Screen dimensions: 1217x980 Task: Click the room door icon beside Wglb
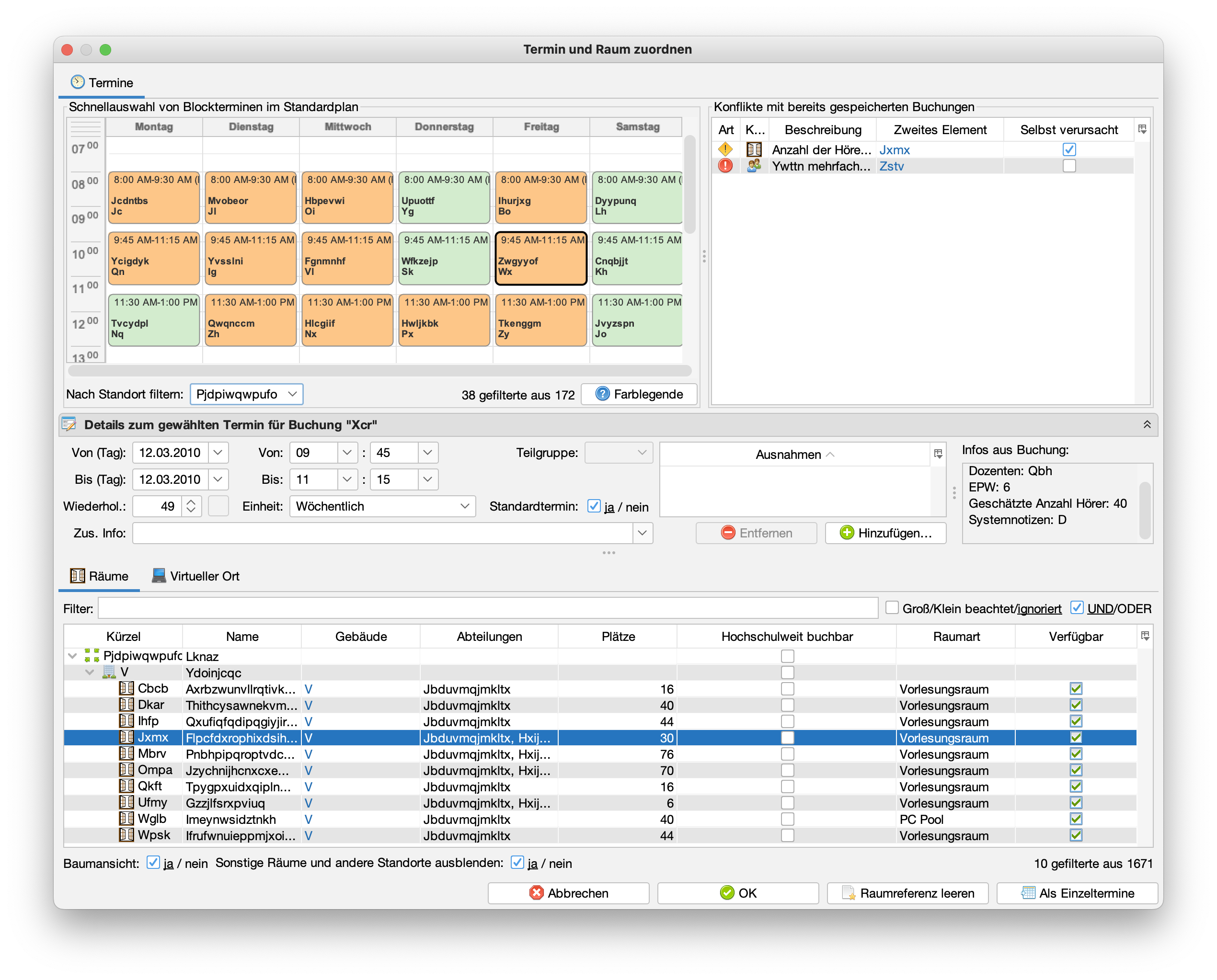[126, 819]
